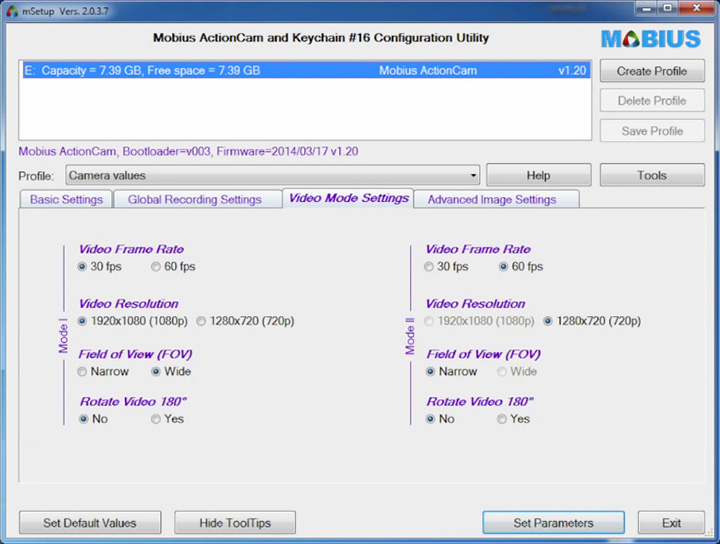Open the Profile dropdown
Screen dimensions: 720x544
pyautogui.click(x=273, y=175)
